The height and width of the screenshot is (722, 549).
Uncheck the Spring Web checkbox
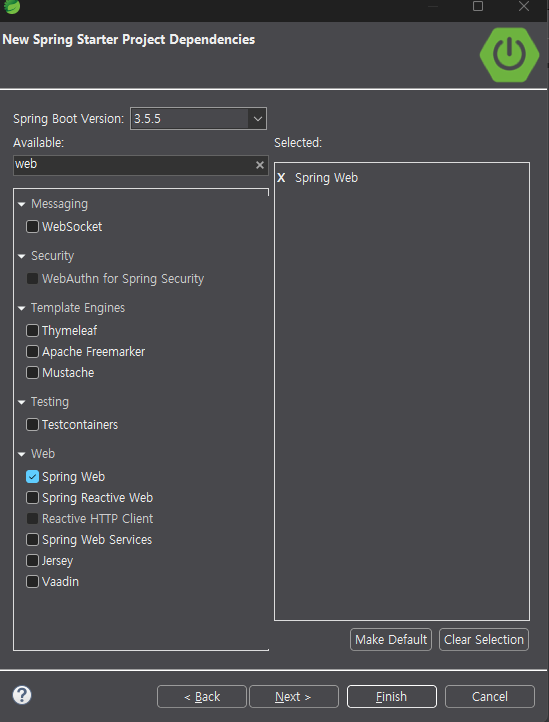(x=32, y=477)
